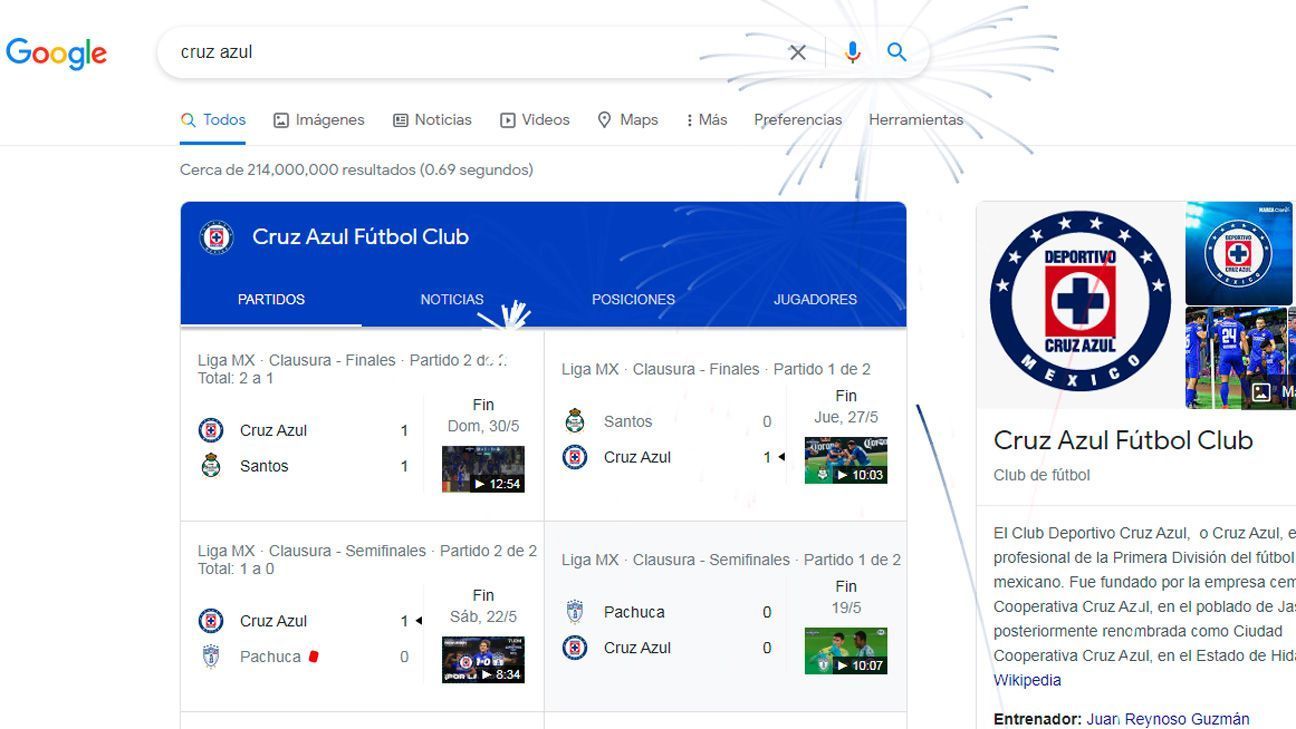Click 'Total: 2 a 1' aggregate text
1296x729 pixels.
(235, 379)
